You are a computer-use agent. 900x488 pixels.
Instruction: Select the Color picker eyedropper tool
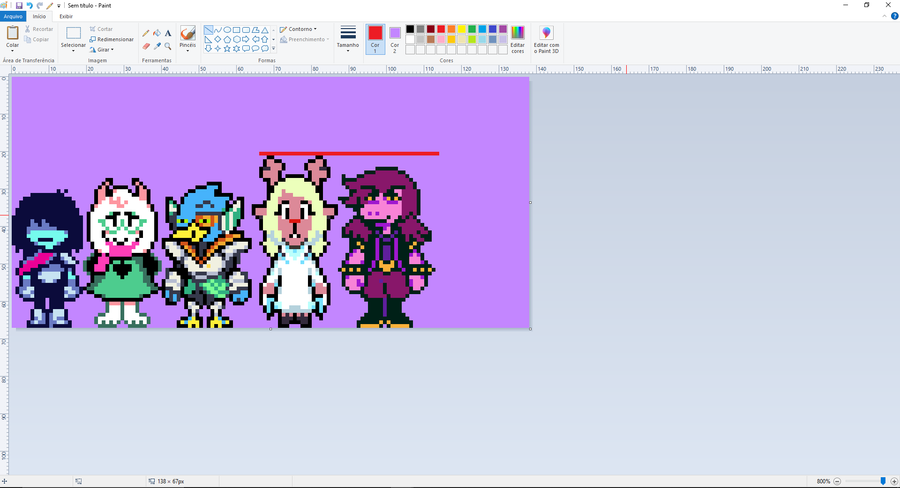(157, 46)
